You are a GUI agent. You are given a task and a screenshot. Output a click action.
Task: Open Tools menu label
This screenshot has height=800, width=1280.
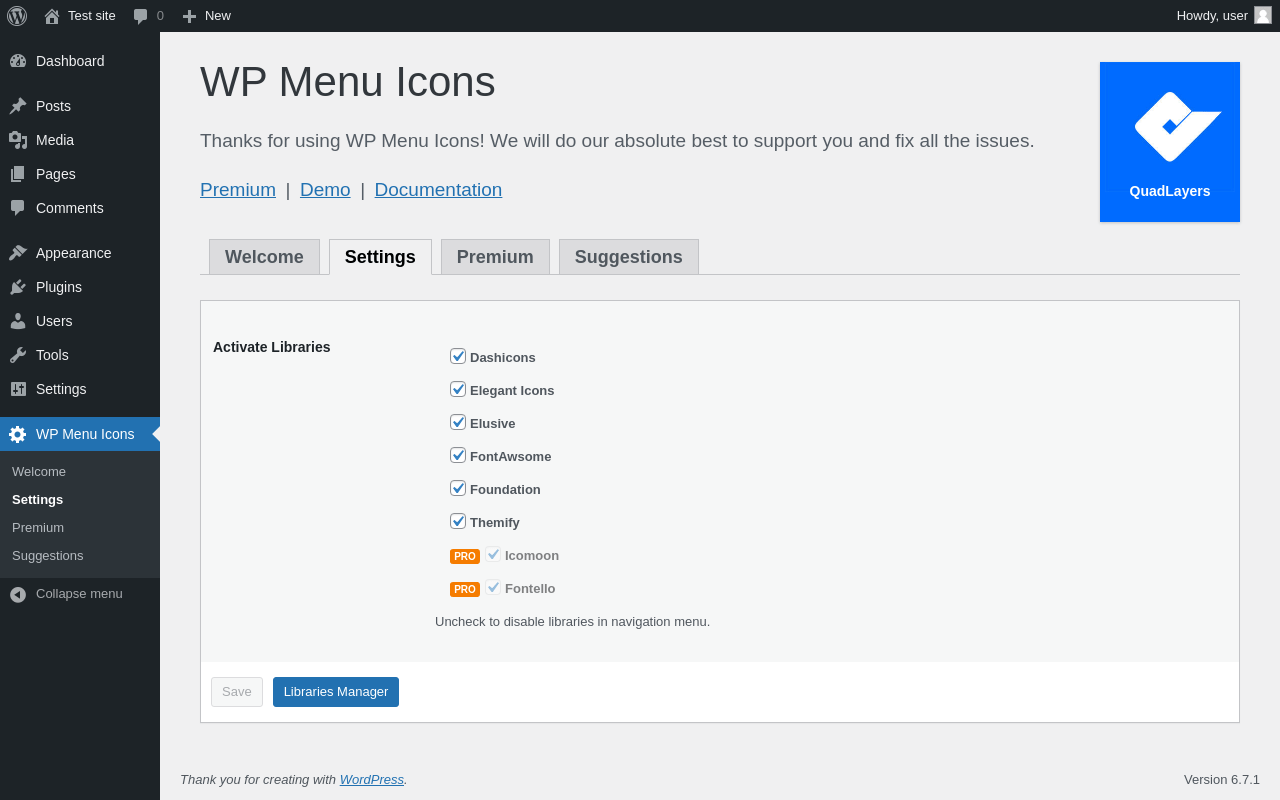tap(52, 355)
